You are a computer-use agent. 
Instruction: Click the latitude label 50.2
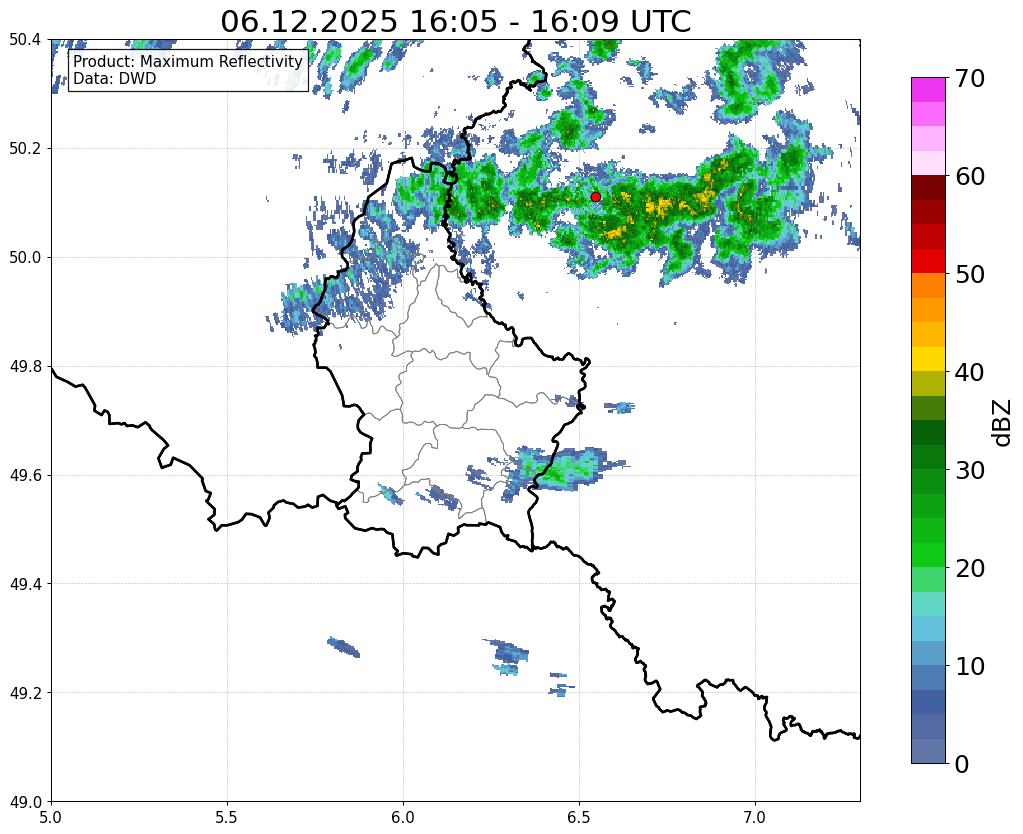(x=25, y=149)
